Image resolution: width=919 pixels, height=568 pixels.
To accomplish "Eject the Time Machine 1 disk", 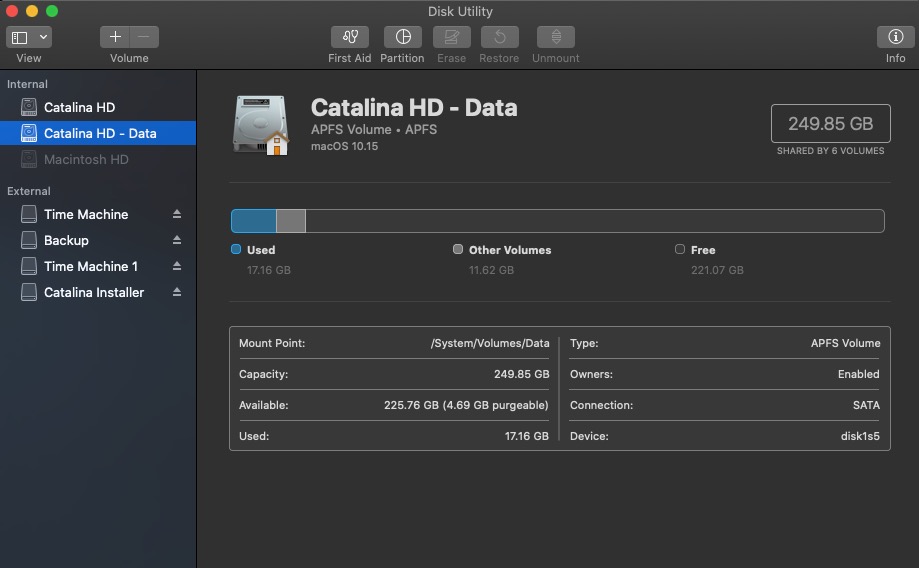I will click(x=177, y=266).
